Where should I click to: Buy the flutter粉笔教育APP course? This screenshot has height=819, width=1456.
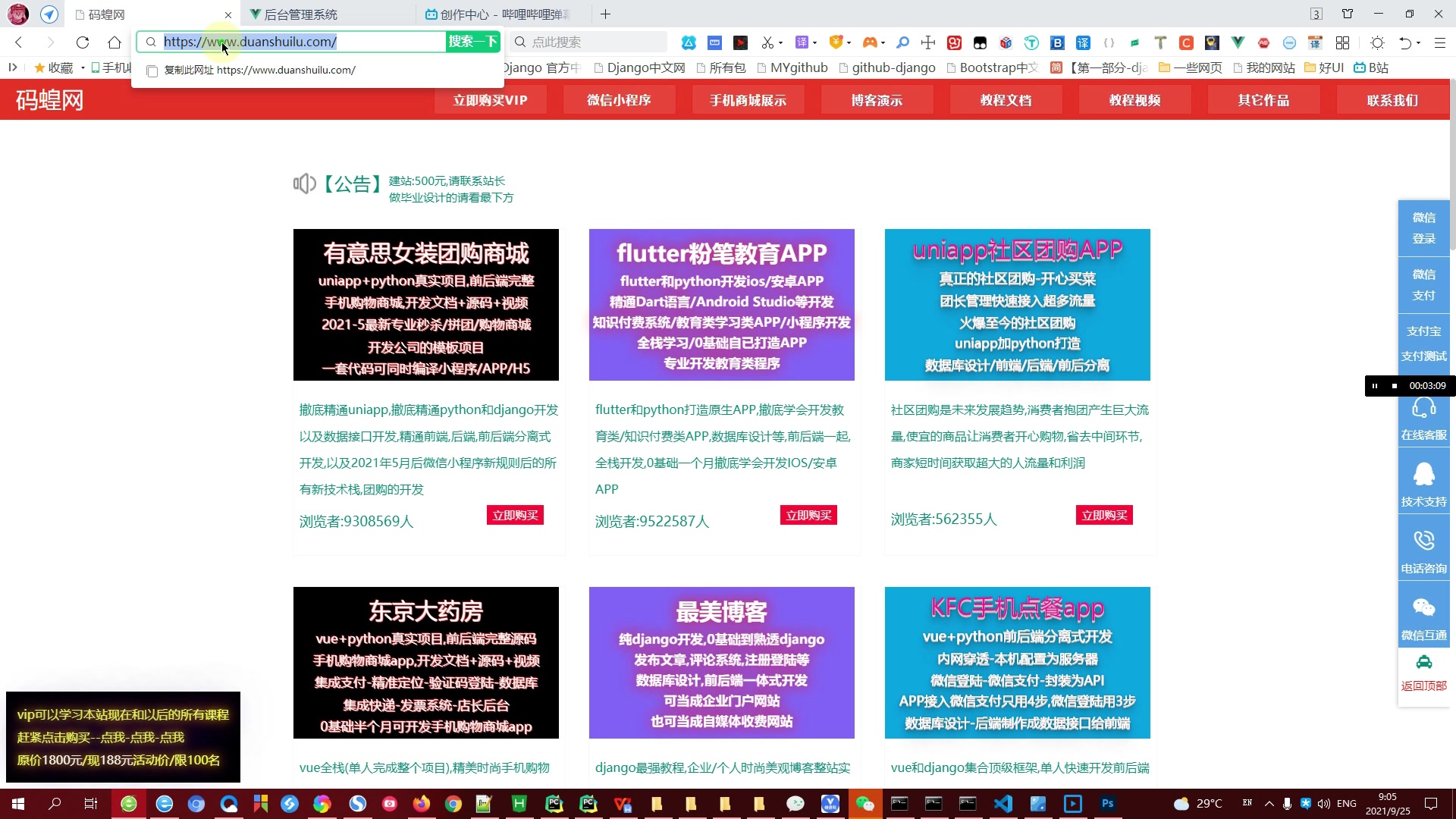(x=808, y=516)
